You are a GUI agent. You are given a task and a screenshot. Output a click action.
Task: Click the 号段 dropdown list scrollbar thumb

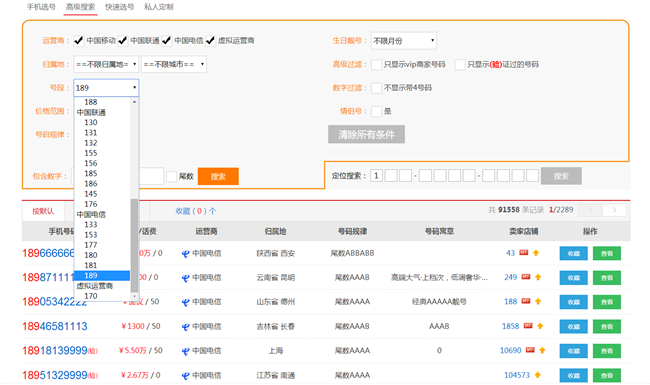click(134, 245)
